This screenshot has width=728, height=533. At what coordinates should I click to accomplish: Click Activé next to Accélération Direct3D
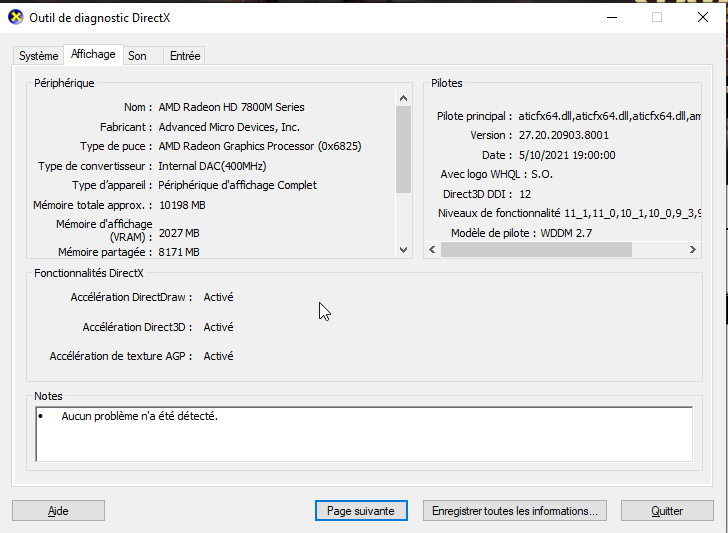[x=218, y=327]
